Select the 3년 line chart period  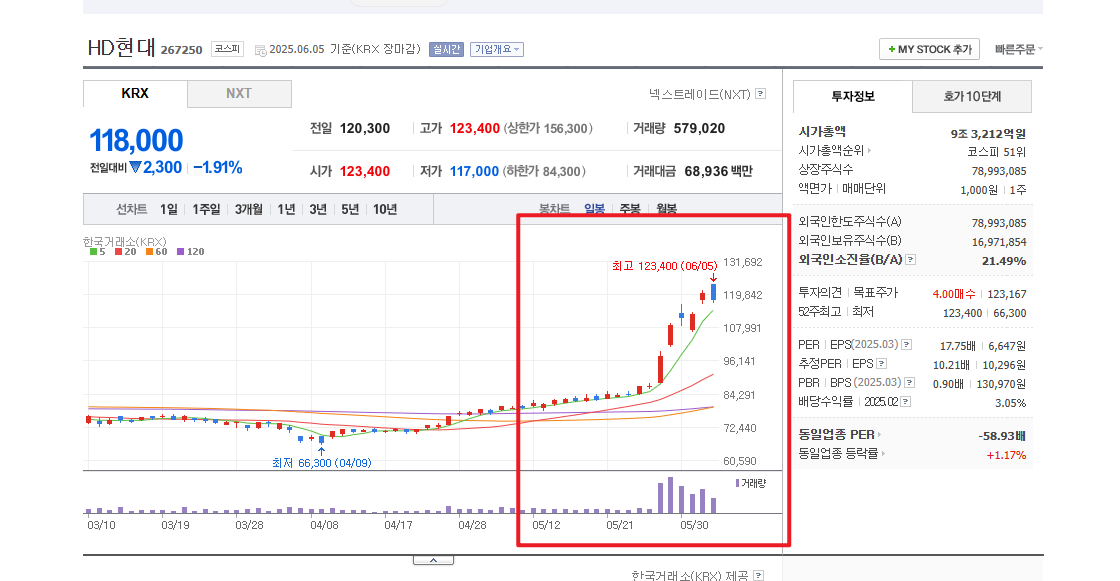click(x=318, y=209)
